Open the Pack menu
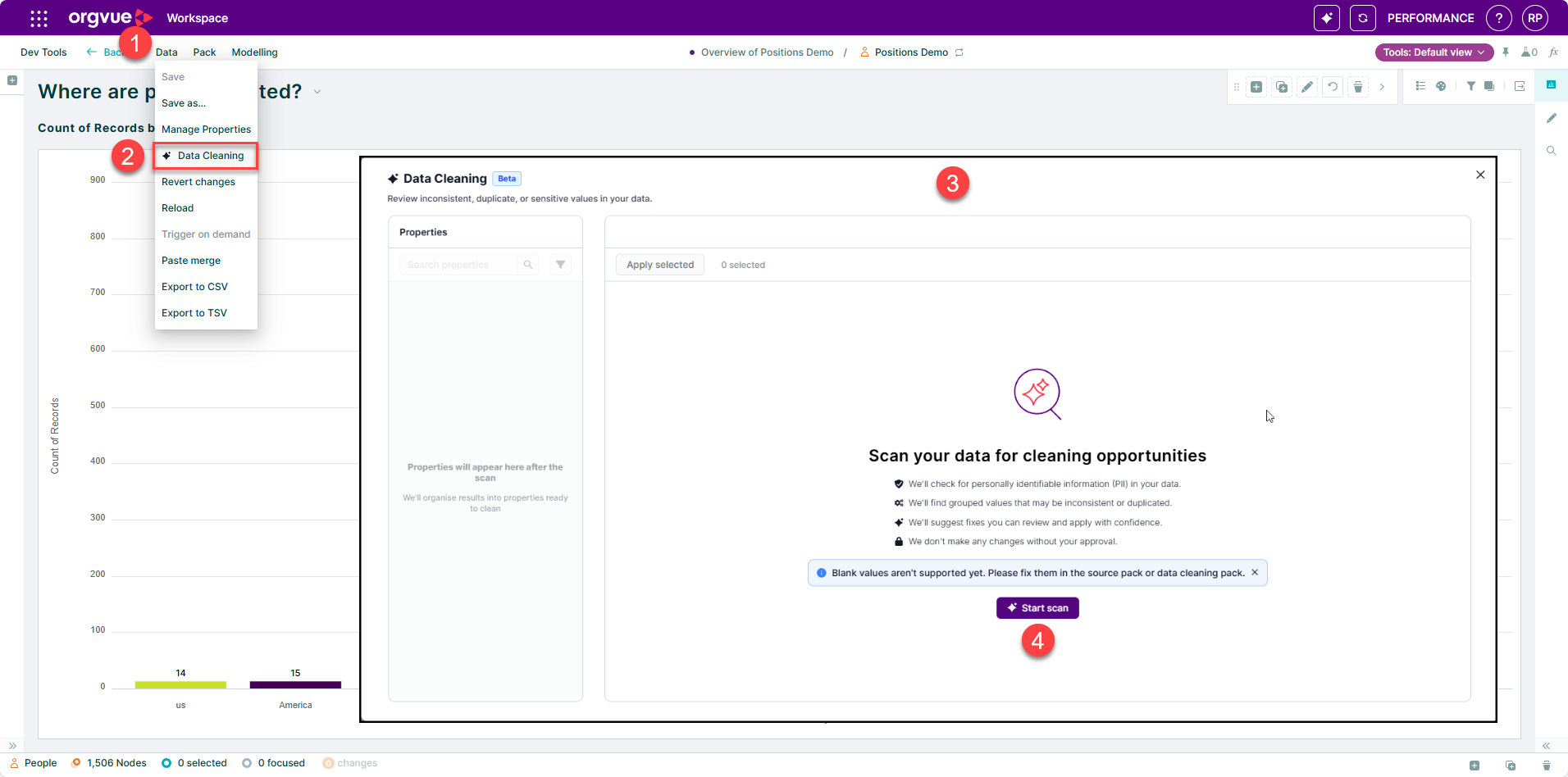The width and height of the screenshot is (1568, 777). [204, 52]
